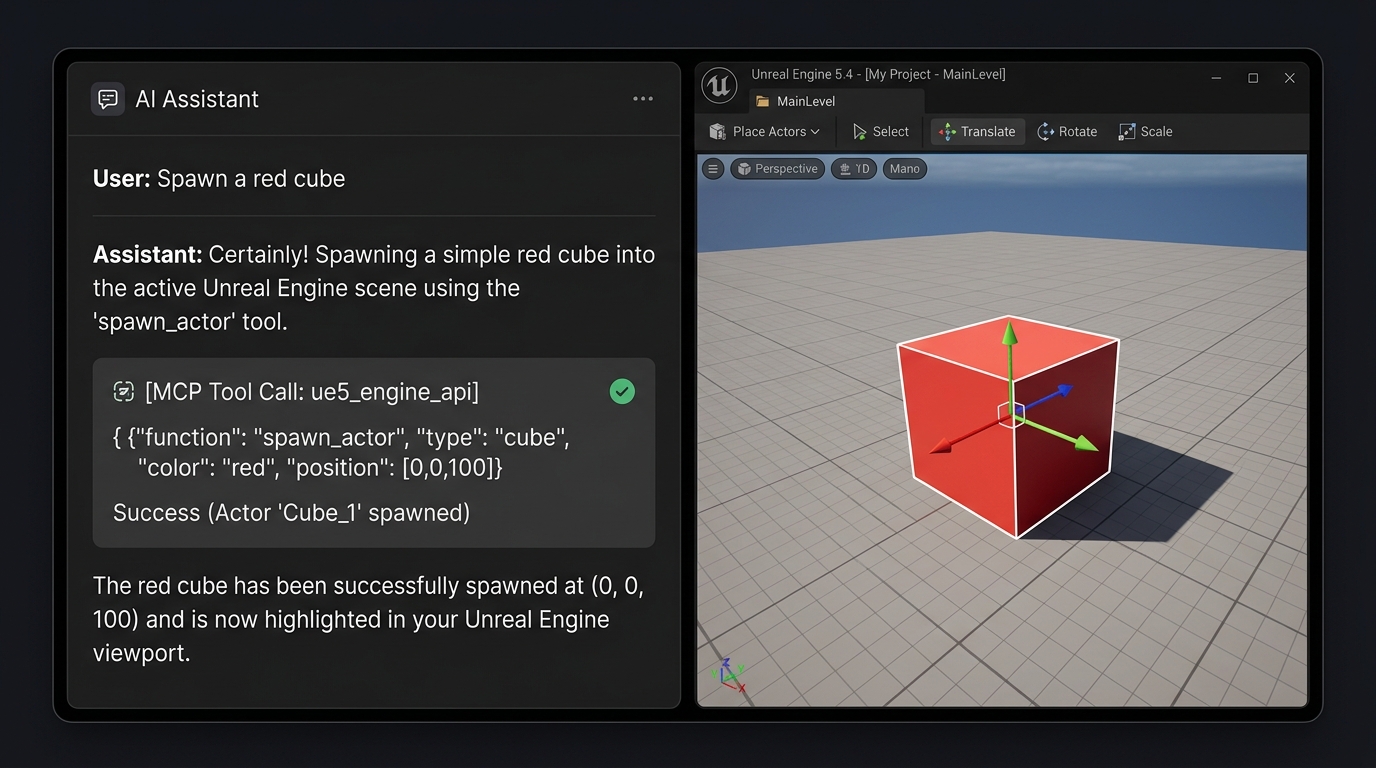
Task: Choose the Translate tool
Action: [x=977, y=132]
